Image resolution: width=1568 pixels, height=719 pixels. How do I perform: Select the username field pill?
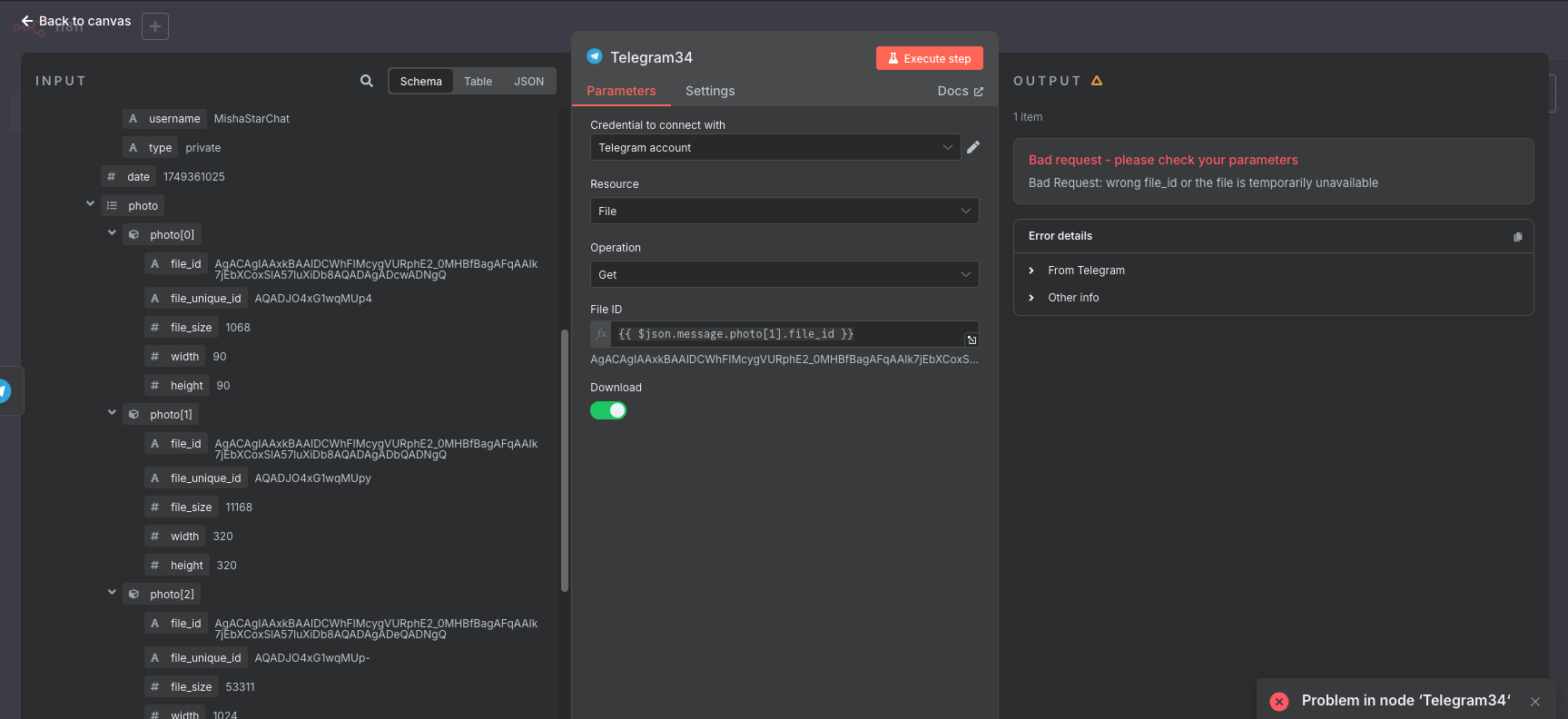coord(164,119)
